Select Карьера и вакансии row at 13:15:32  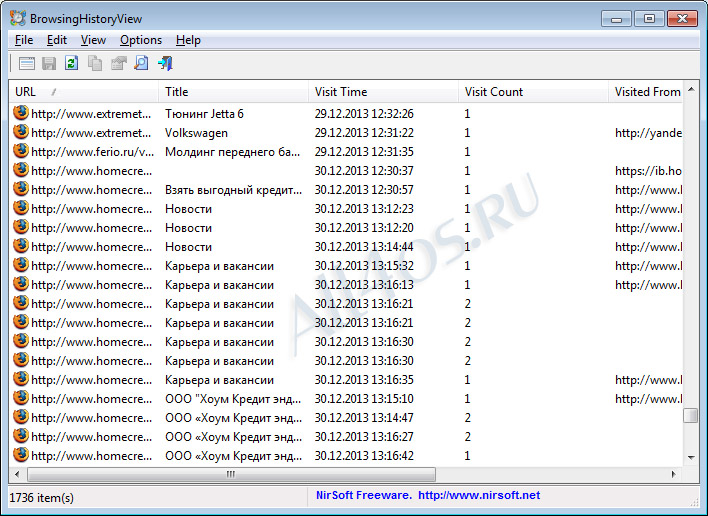(x=346, y=265)
